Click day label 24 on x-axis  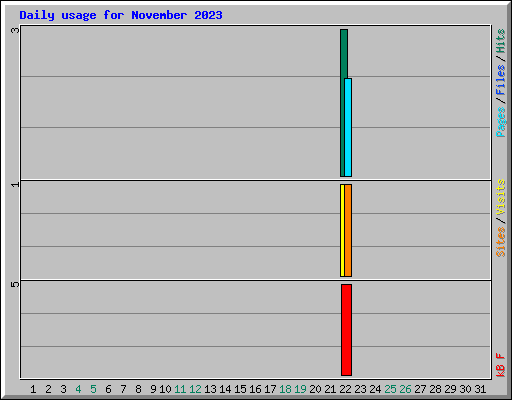coord(375,389)
